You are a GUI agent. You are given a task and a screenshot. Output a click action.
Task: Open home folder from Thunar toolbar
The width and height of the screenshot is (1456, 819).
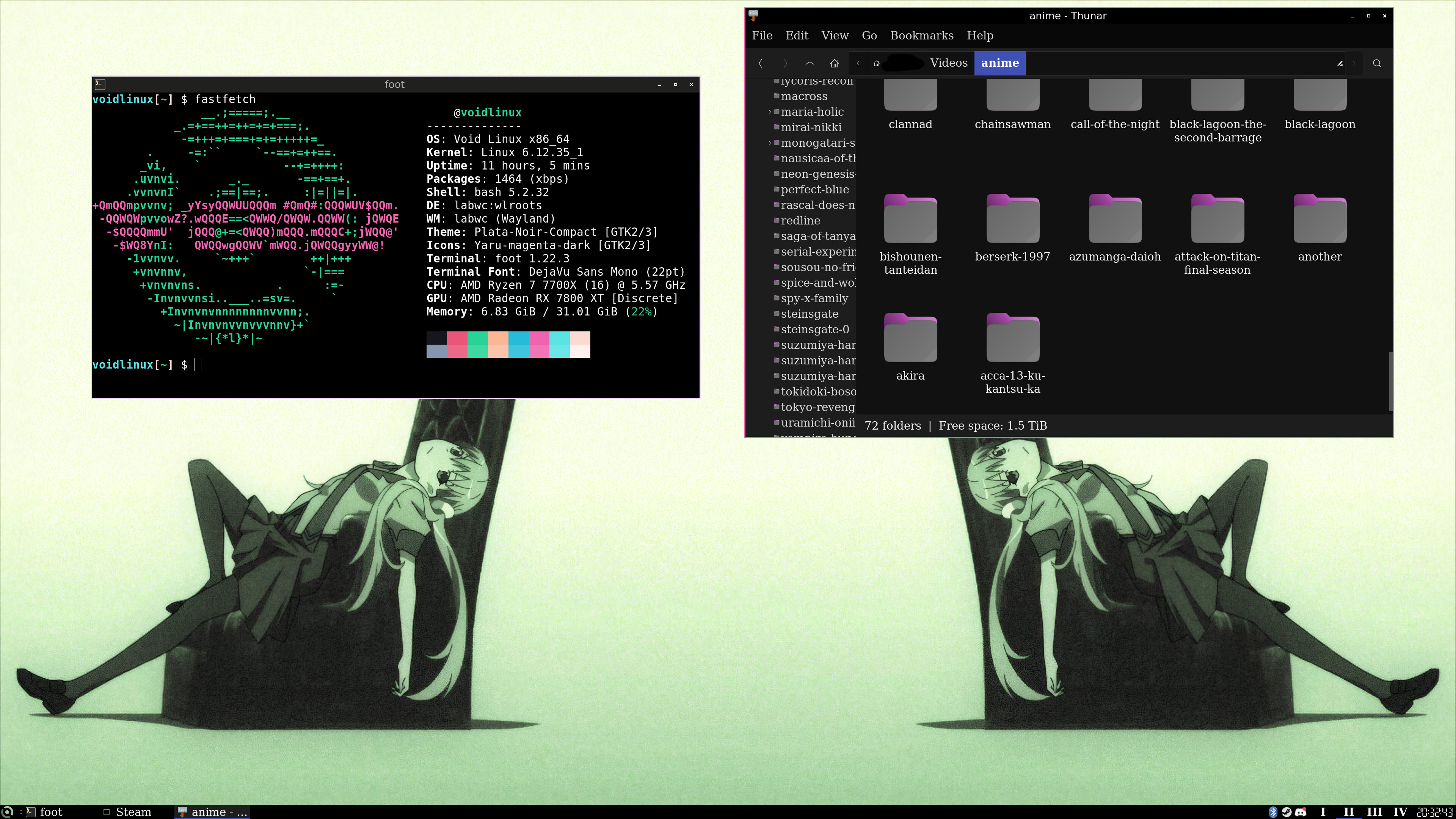(x=834, y=63)
